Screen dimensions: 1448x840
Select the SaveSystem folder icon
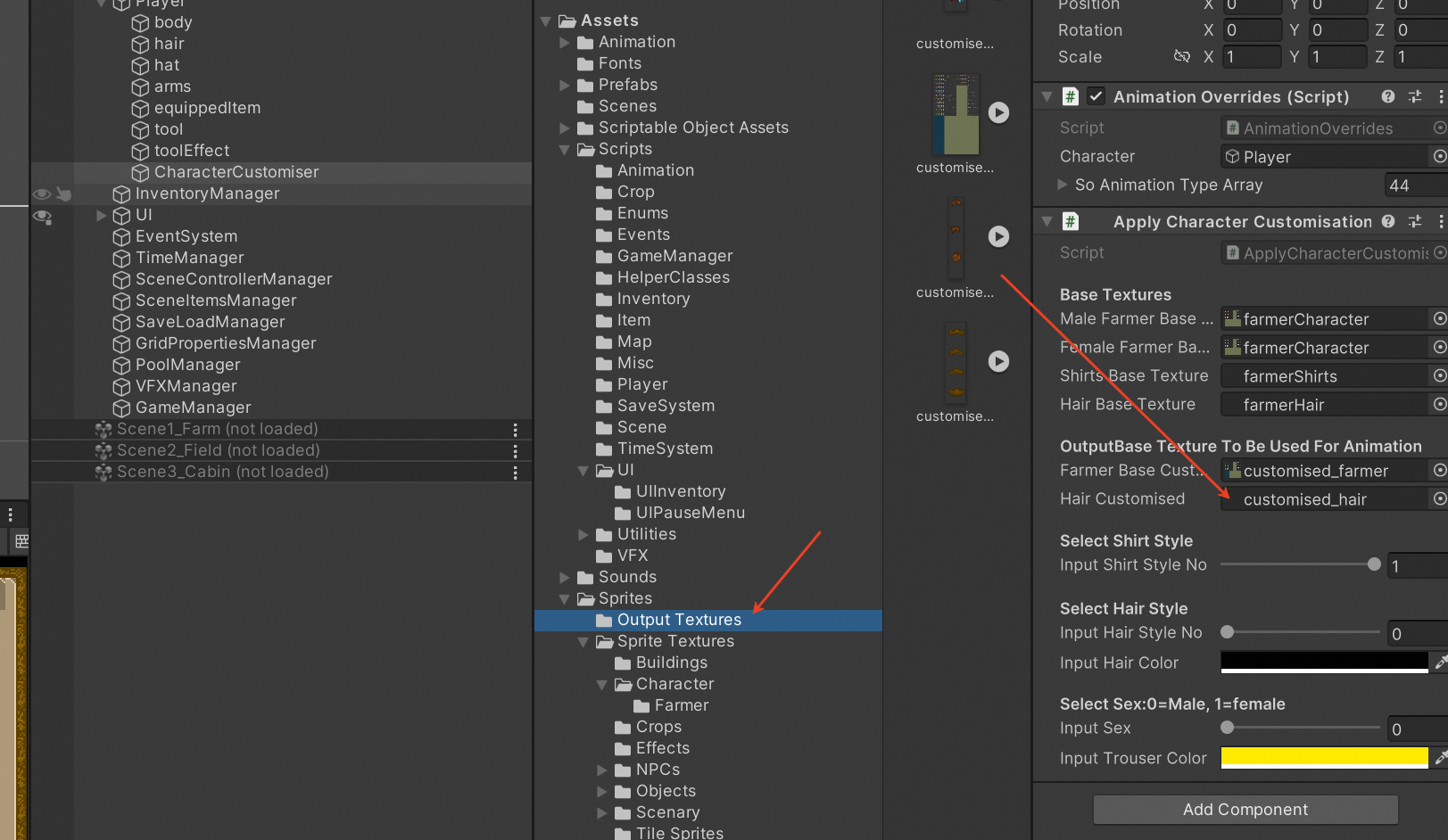(x=604, y=406)
